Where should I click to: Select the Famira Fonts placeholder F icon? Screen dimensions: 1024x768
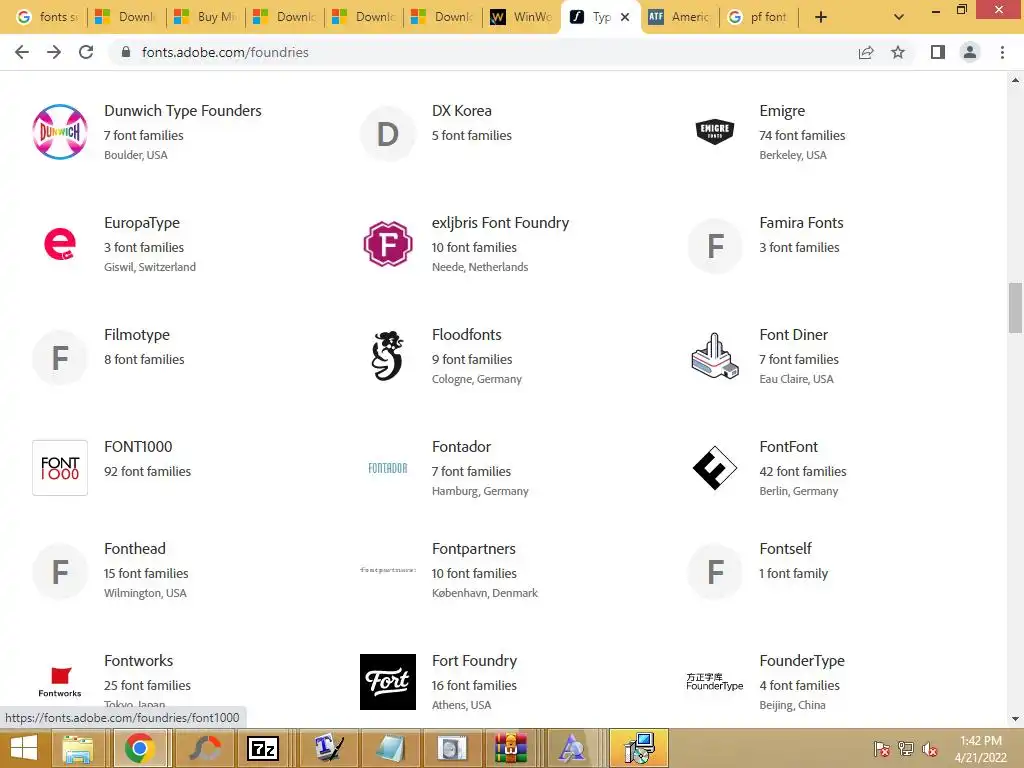715,246
